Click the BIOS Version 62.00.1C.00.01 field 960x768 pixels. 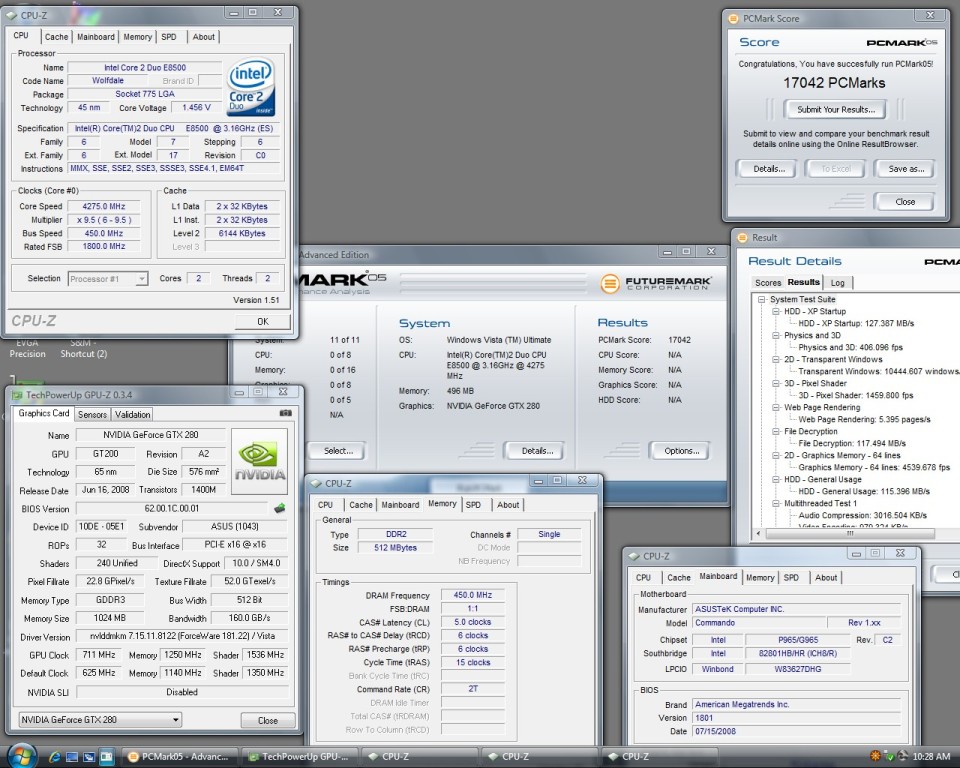[x=171, y=508]
